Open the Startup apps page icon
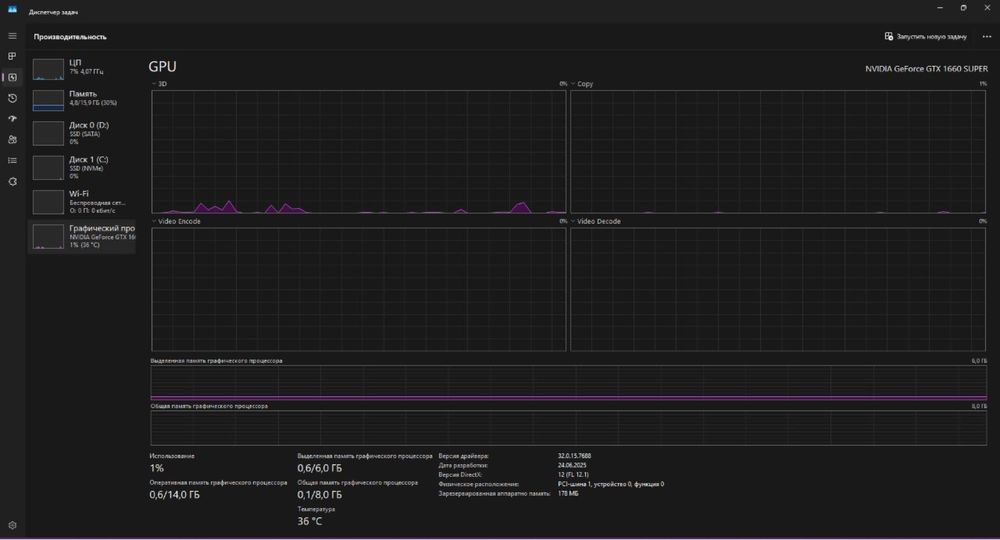Viewport: 1000px width, 540px height. [x=12, y=119]
